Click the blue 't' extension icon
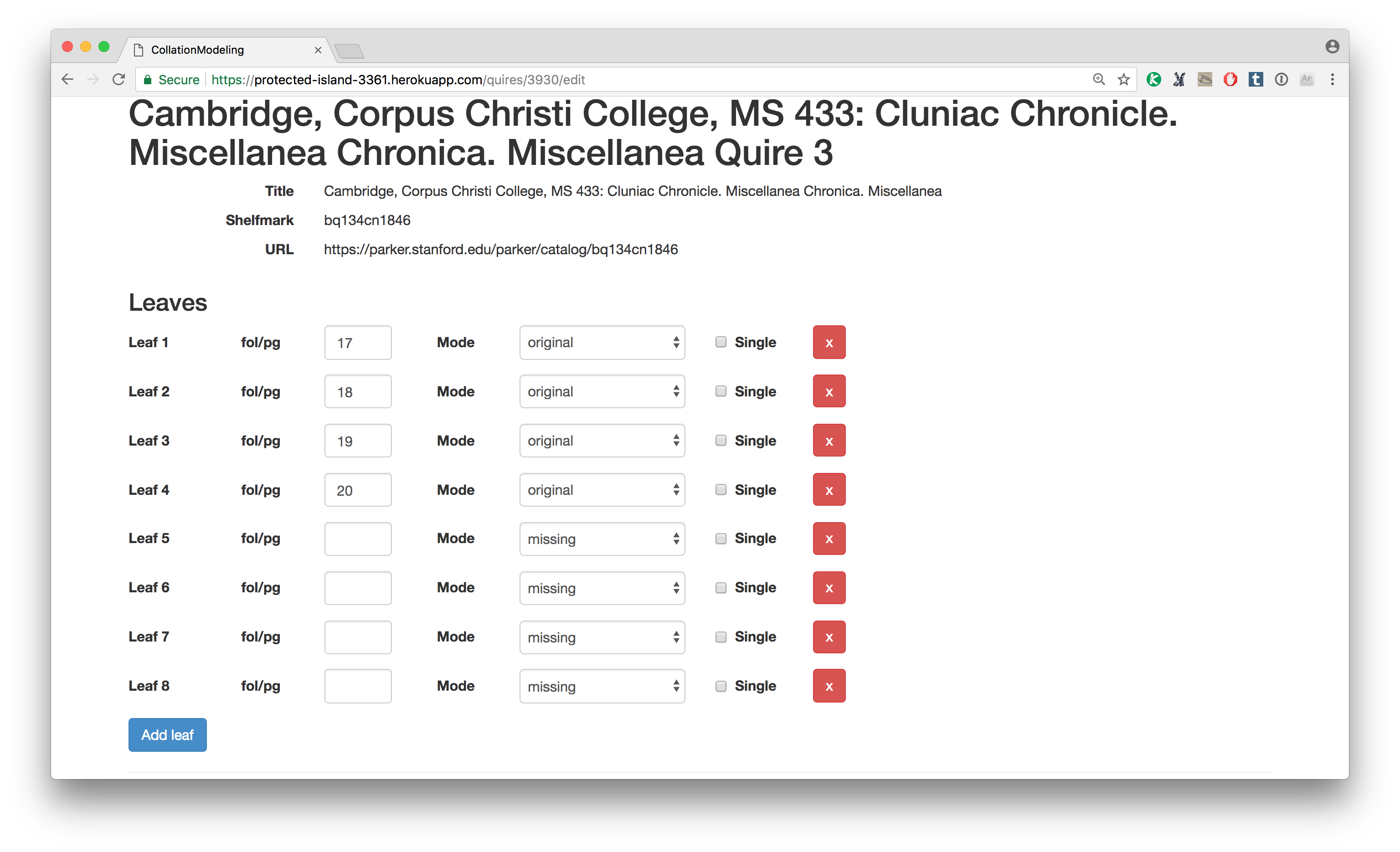Image resolution: width=1400 pixels, height=852 pixels. click(1256, 80)
